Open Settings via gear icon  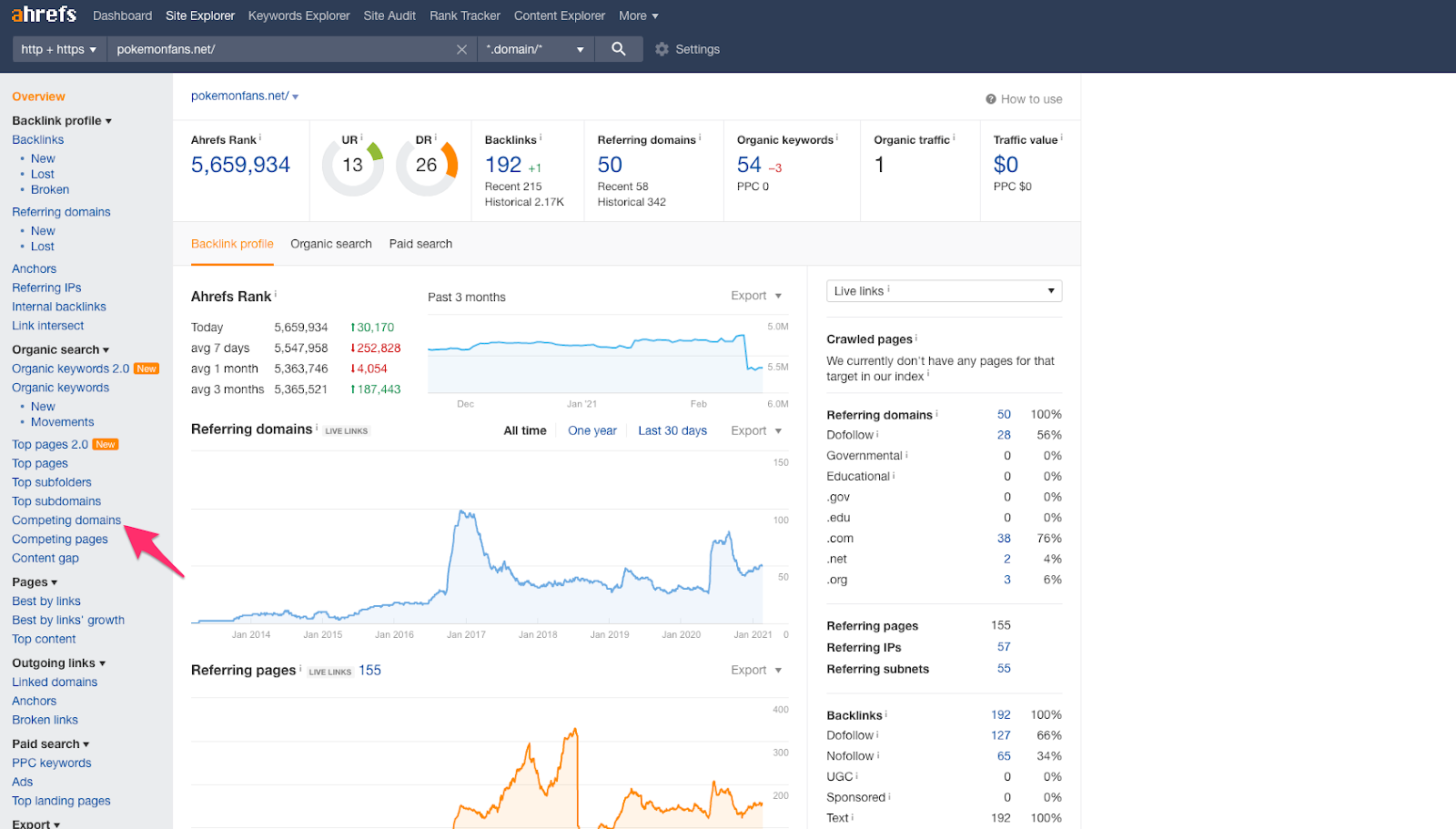tap(662, 49)
